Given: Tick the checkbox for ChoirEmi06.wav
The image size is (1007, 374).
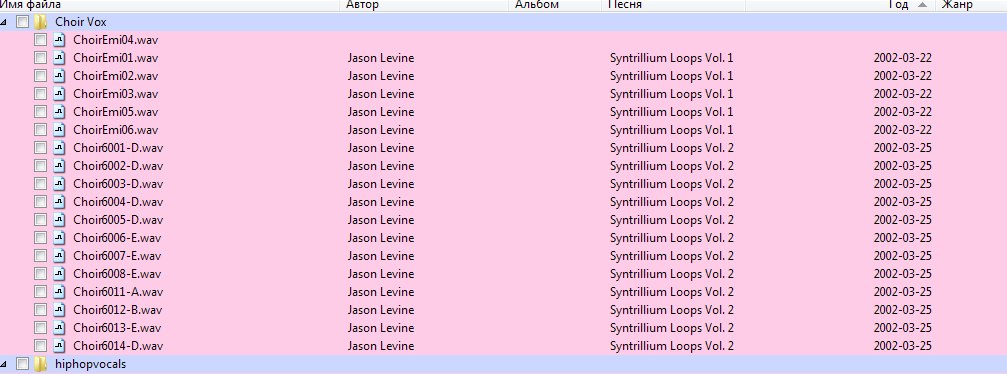Looking at the screenshot, I should click(40, 130).
